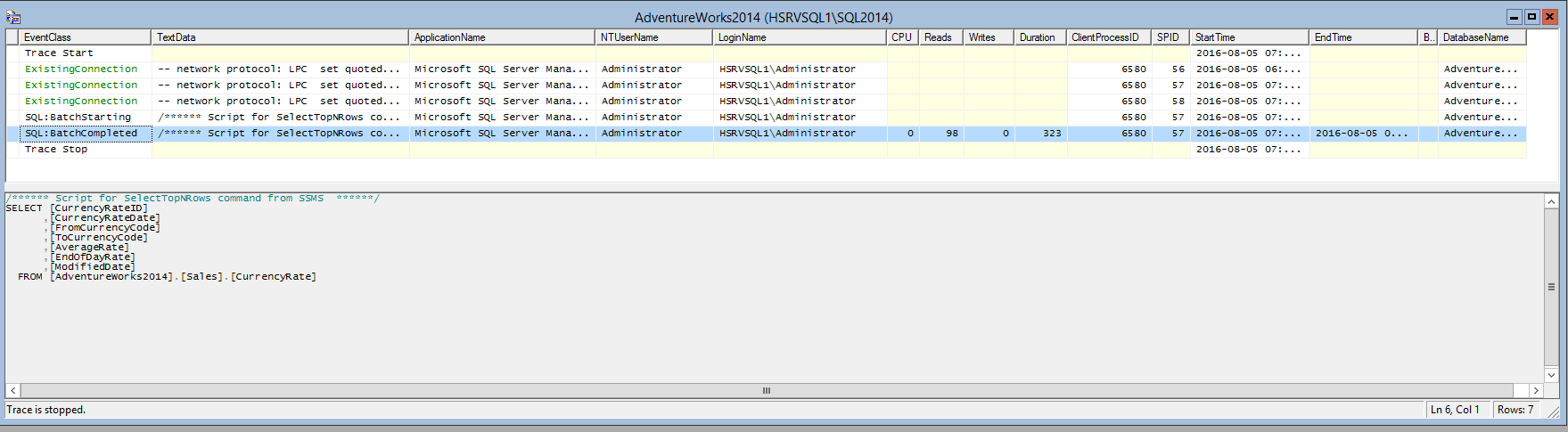Click the ClientProcessID column header
Viewport: 1568px width, 432px height.
pos(1110,37)
